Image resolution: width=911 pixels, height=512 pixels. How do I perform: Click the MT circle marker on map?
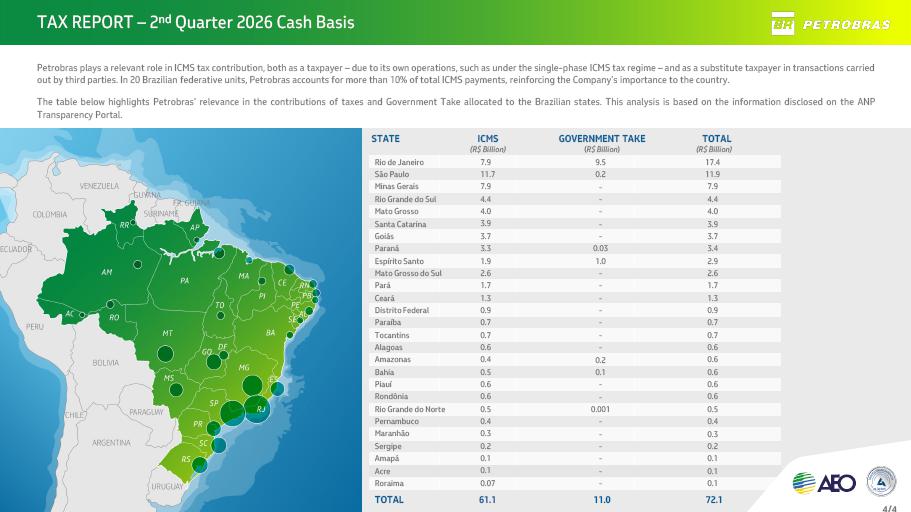tap(166, 353)
